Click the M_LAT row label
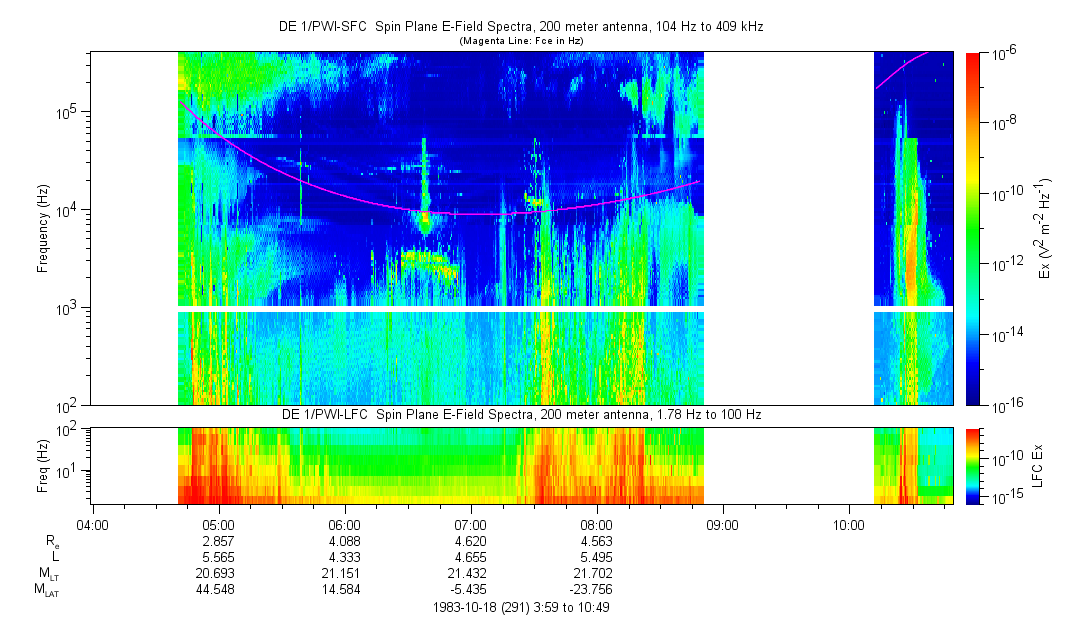1083x620 pixels. 45,589
